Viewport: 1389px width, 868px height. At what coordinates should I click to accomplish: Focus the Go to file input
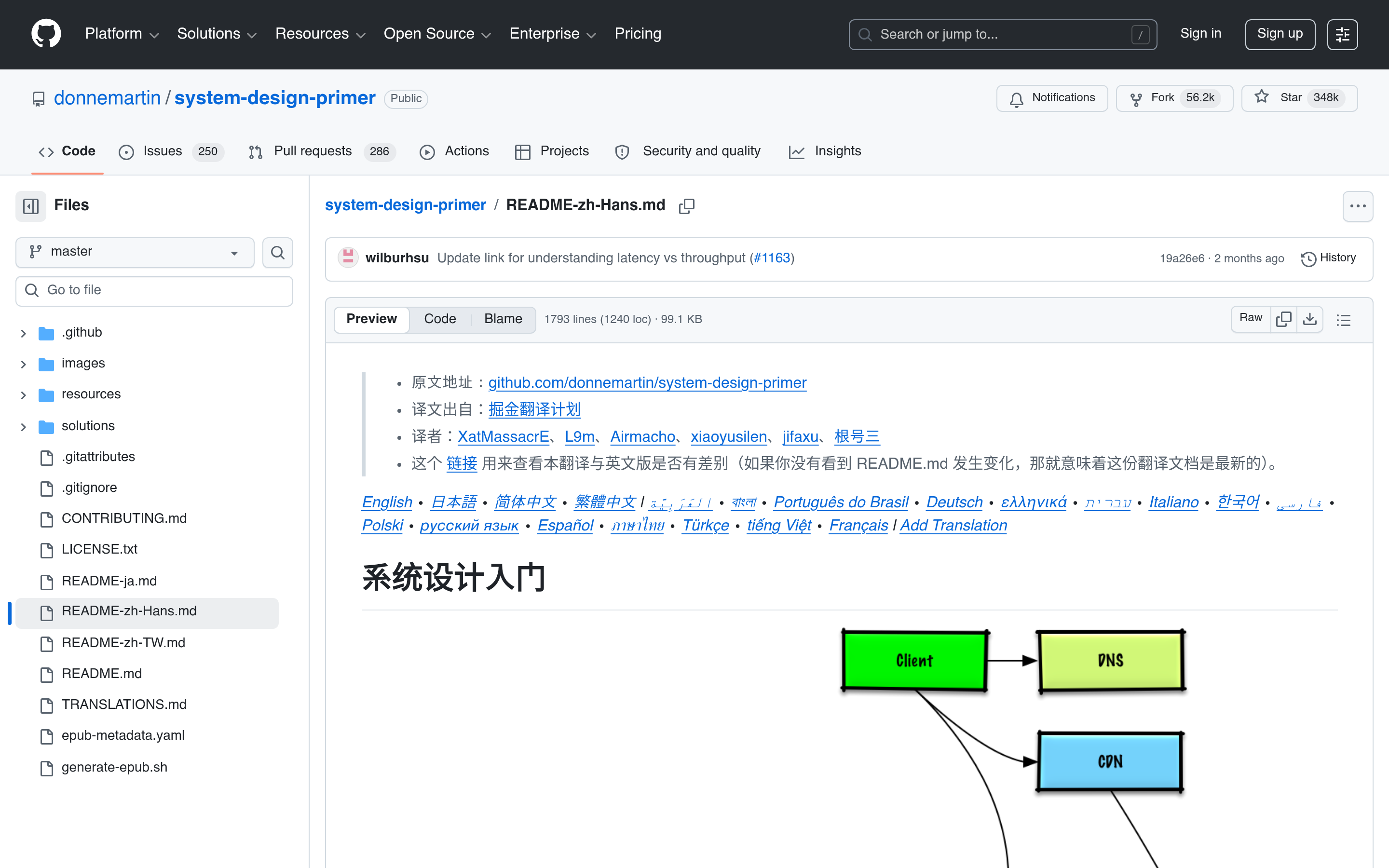[154, 290]
